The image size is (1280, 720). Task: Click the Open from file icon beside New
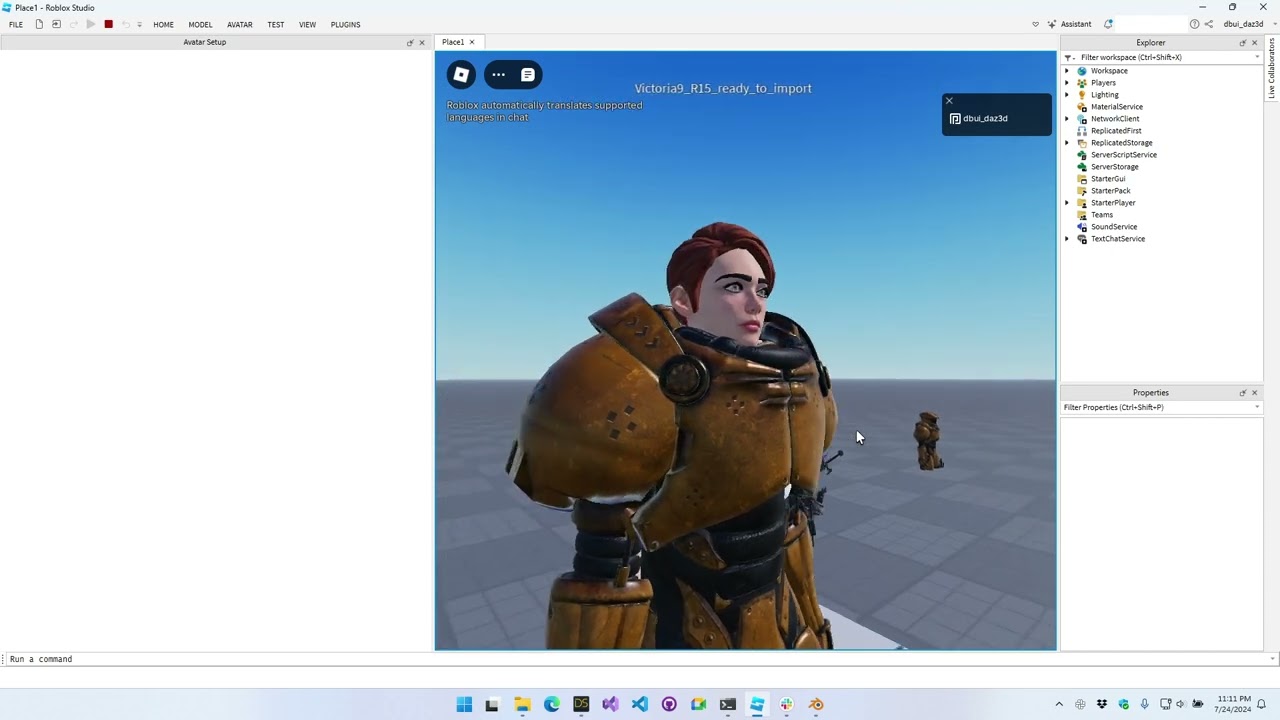pos(56,24)
